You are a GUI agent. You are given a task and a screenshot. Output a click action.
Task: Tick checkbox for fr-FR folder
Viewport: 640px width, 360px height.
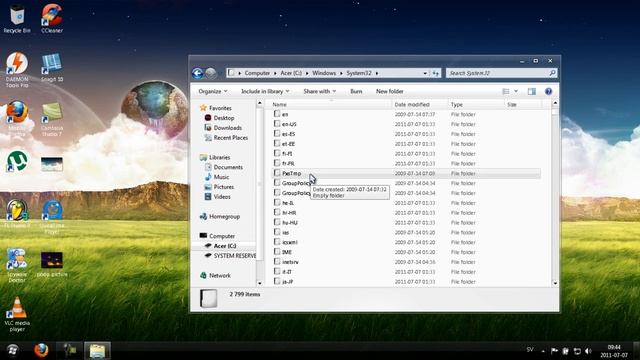[x=277, y=163]
